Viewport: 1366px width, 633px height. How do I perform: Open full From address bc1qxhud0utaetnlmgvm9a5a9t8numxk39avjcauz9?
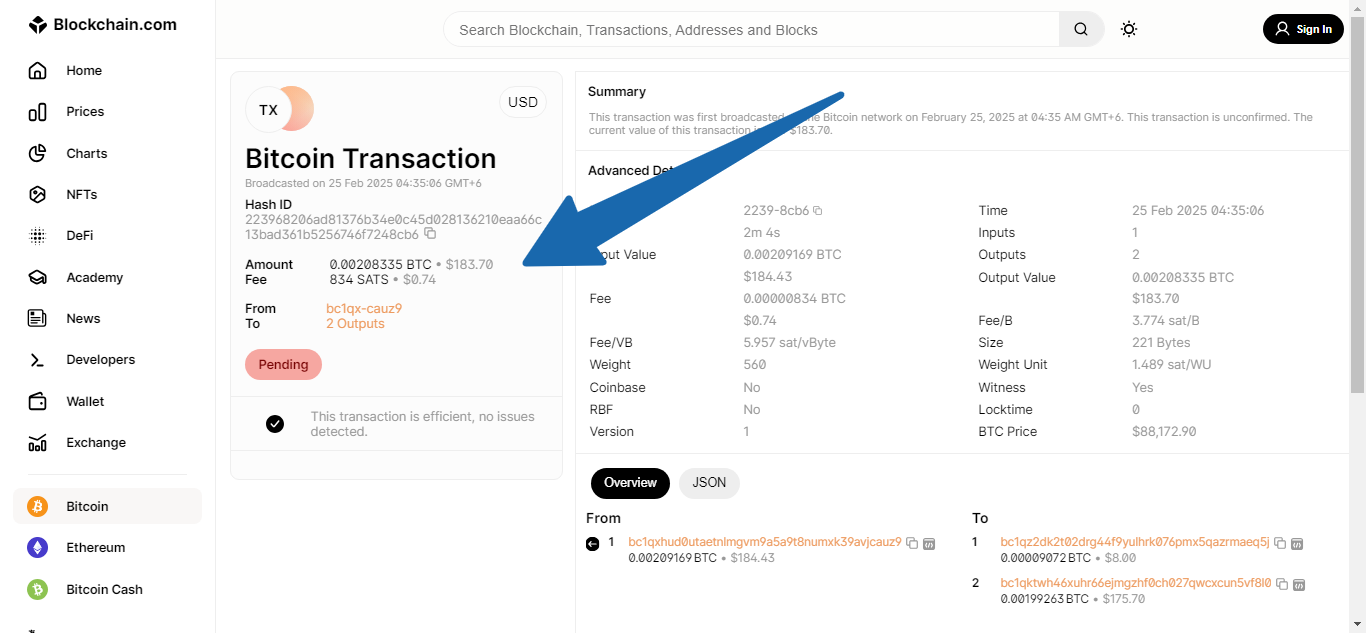tap(765, 542)
